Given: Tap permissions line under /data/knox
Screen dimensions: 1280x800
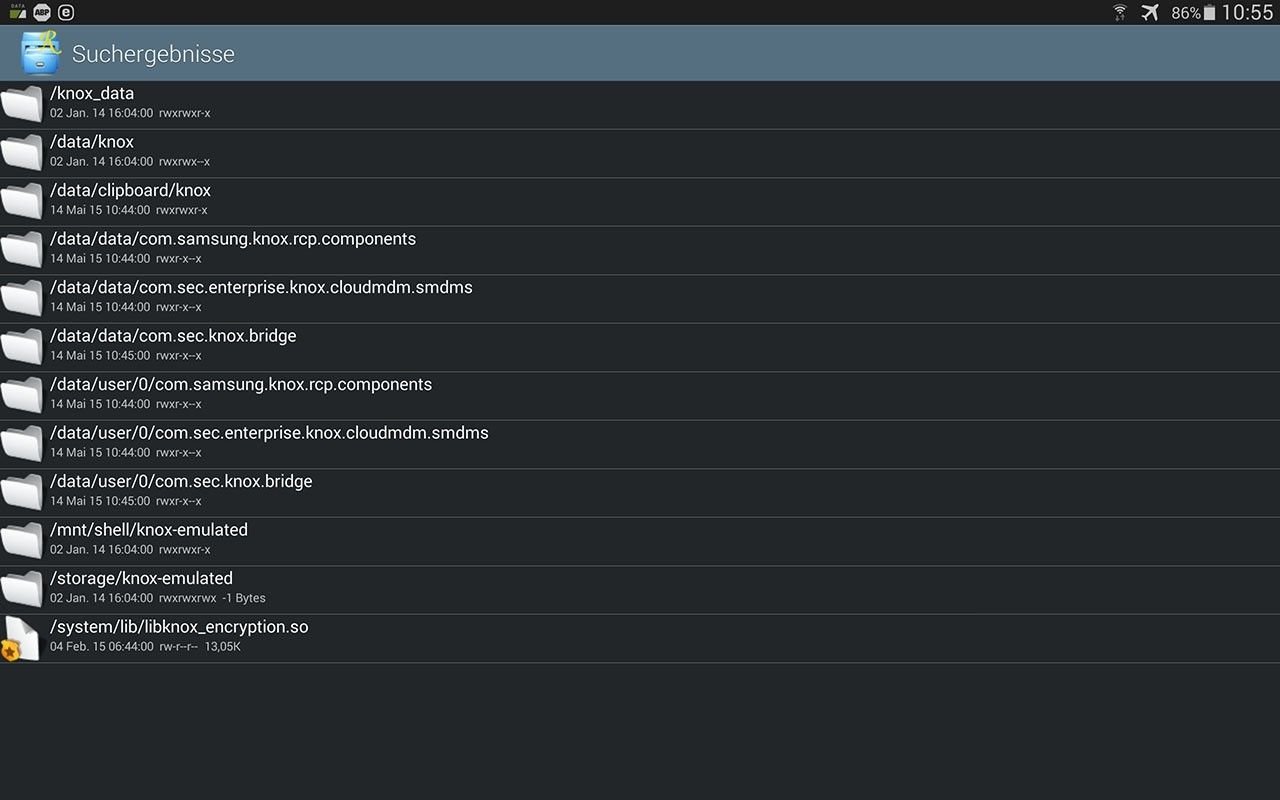Looking at the screenshot, I should 130,162.
